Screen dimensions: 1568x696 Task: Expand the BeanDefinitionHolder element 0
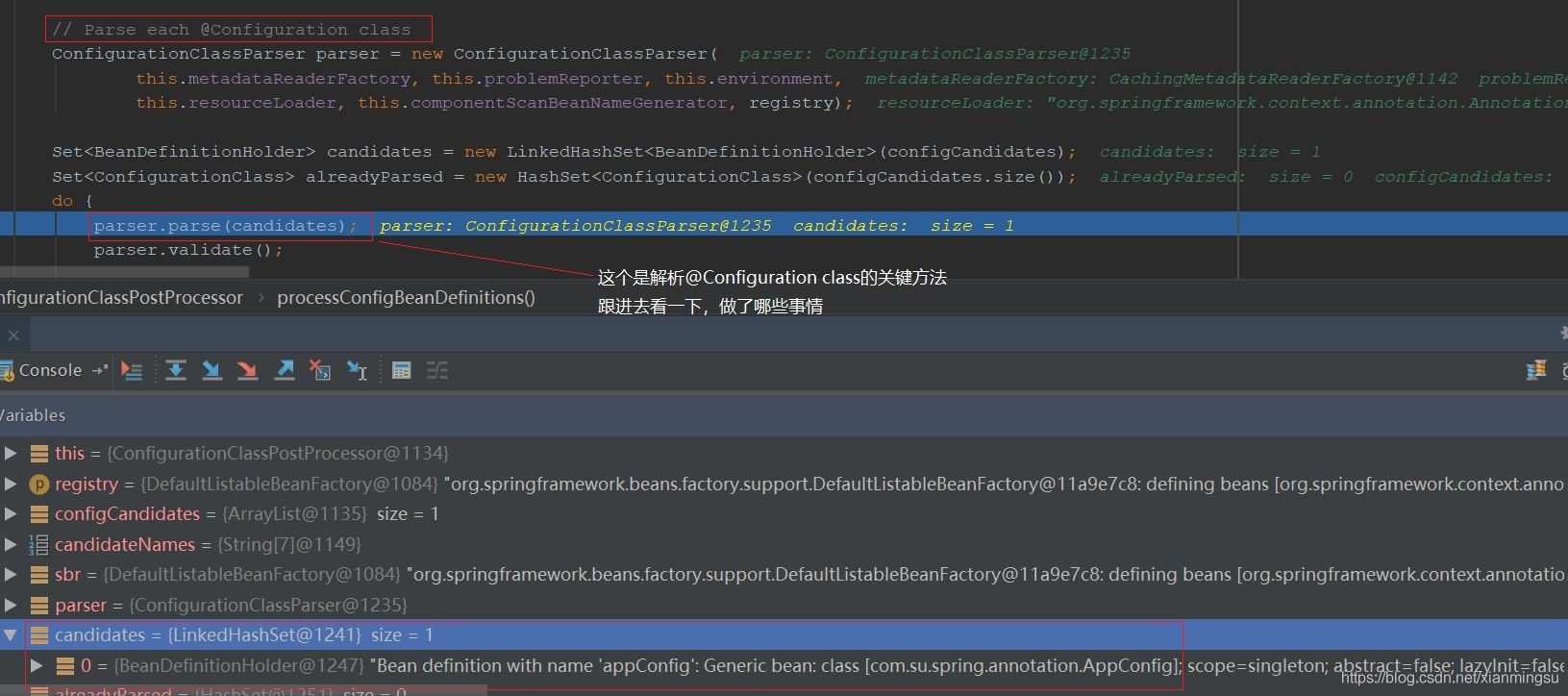click(x=37, y=665)
